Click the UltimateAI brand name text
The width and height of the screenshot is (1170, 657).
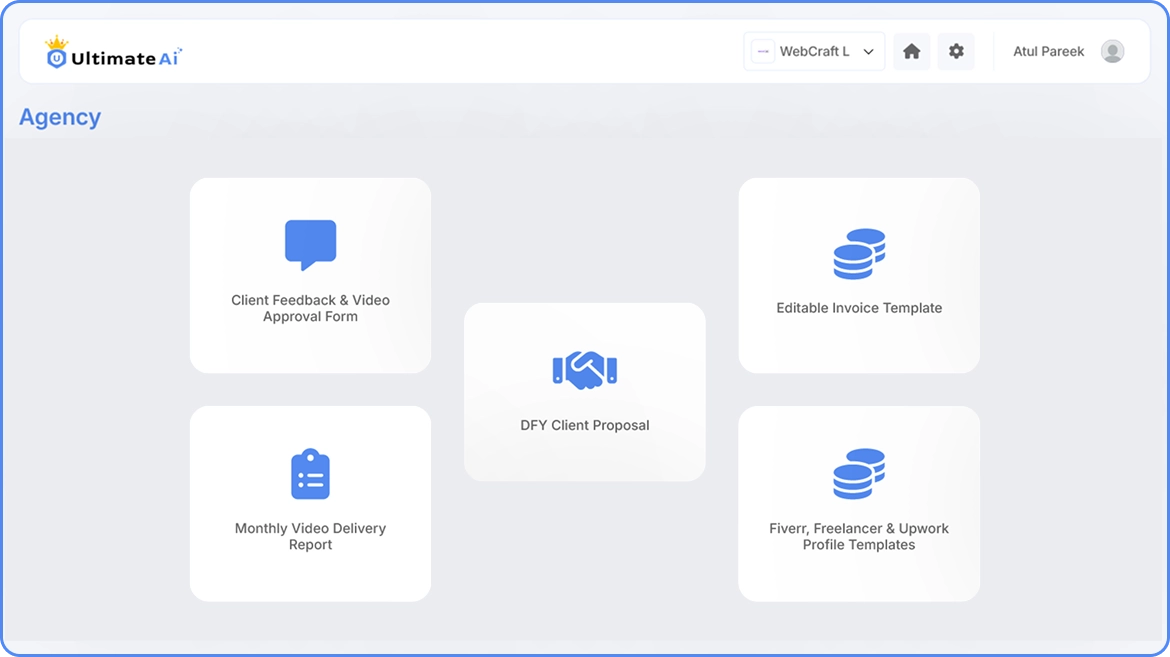pos(126,58)
